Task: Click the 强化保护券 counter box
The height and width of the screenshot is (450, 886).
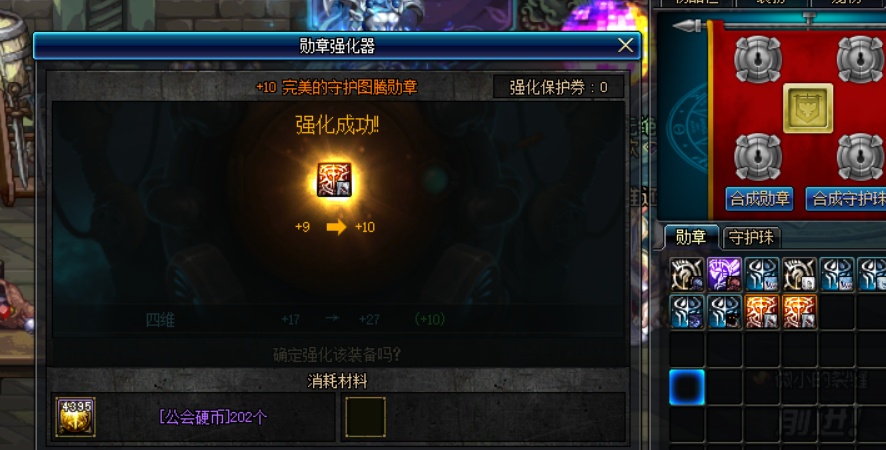Action: [559, 87]
